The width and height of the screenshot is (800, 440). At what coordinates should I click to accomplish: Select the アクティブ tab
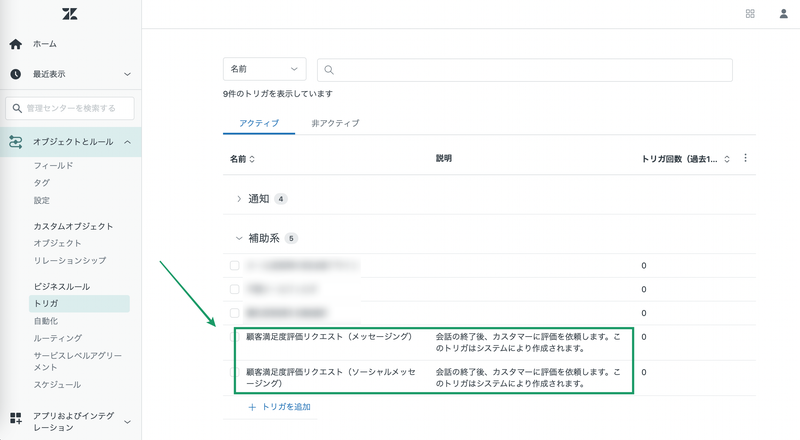coord(259,123)
